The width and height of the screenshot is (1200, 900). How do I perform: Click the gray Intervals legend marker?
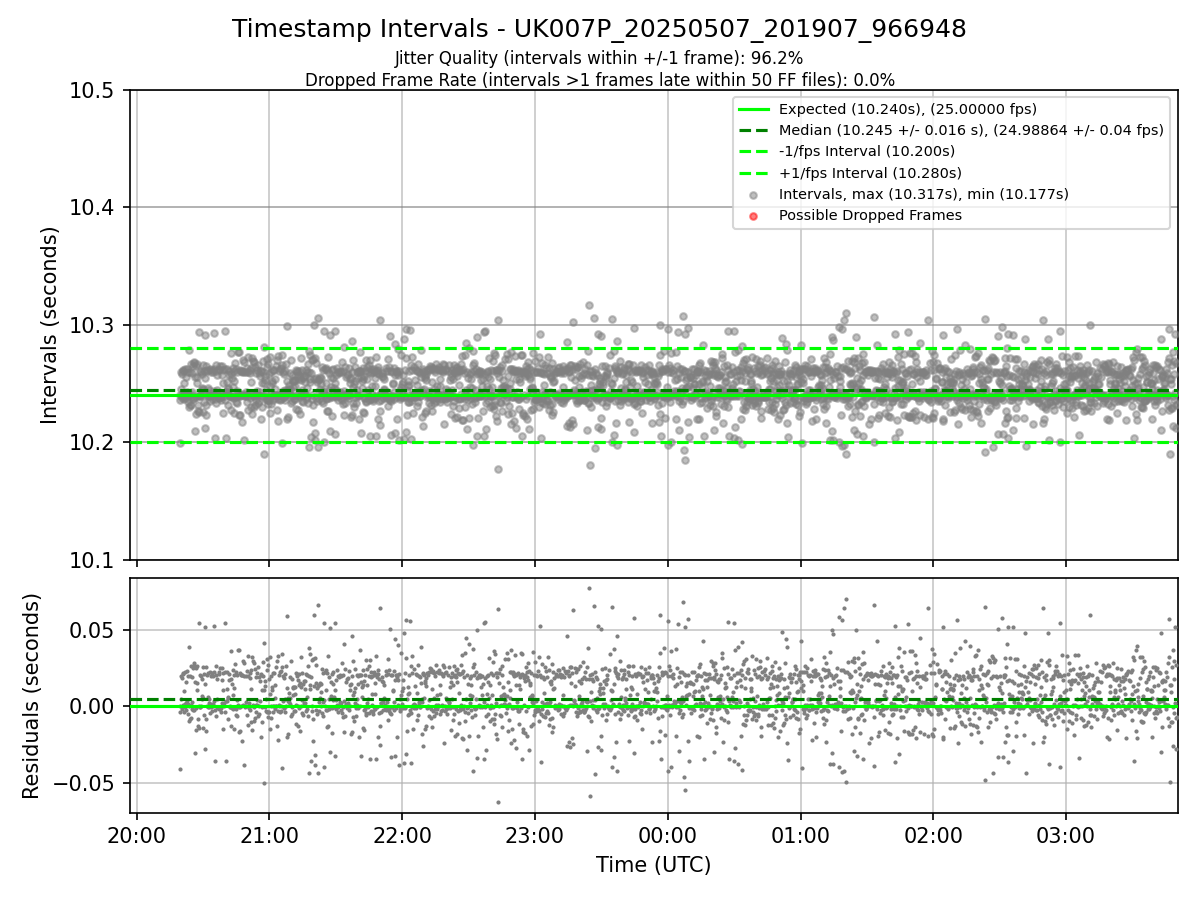coord(754,195)
